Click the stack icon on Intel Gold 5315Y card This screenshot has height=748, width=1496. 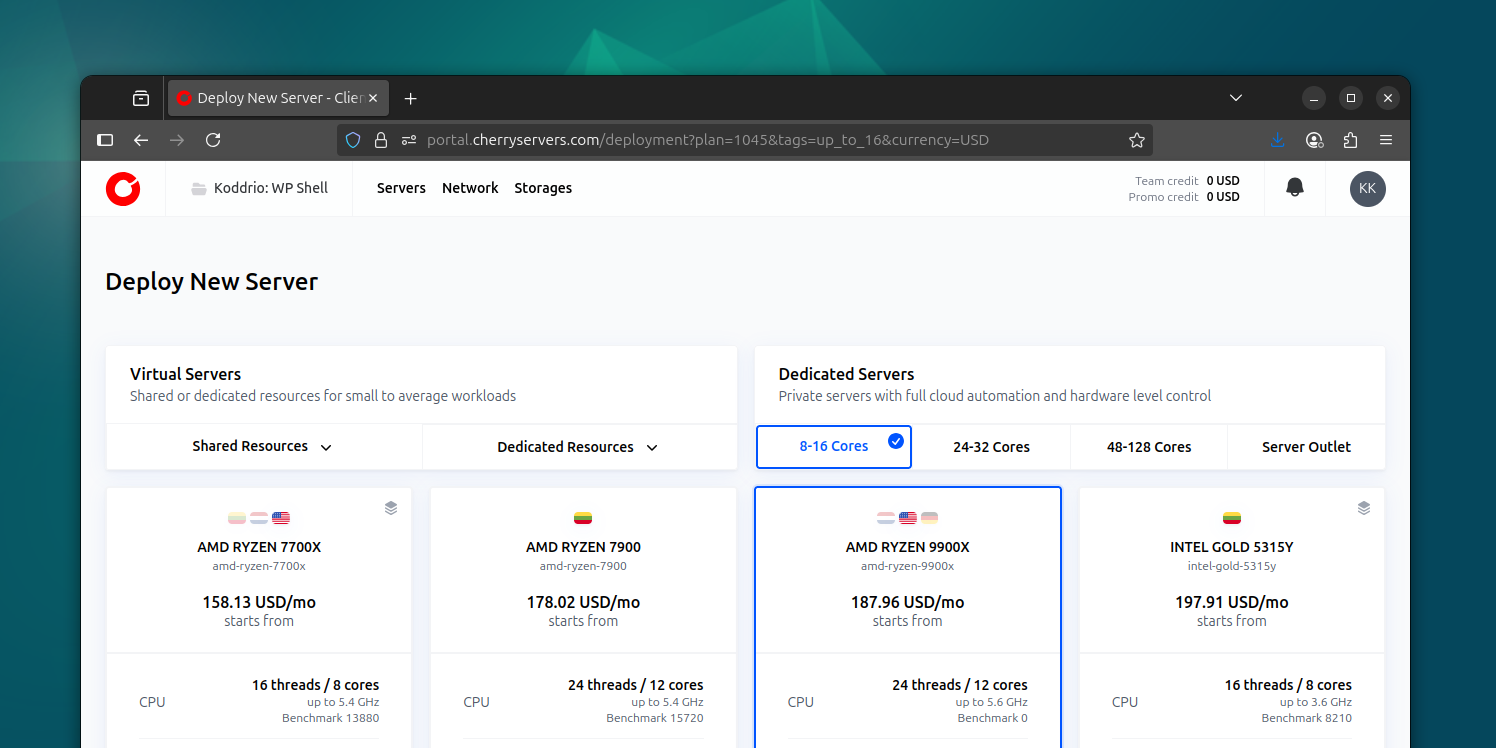click(1364, 508)
